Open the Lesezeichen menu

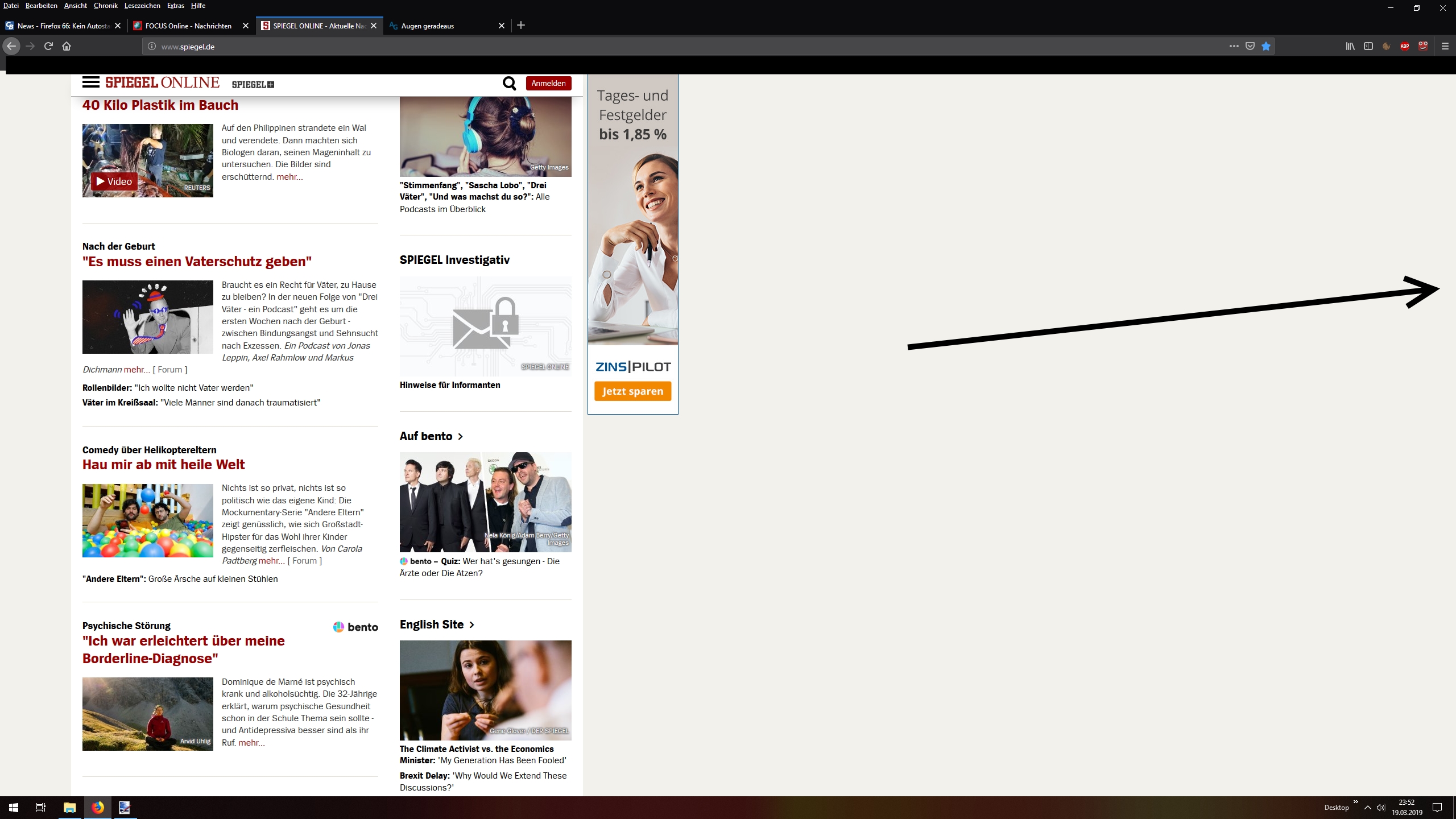point(142,6)
